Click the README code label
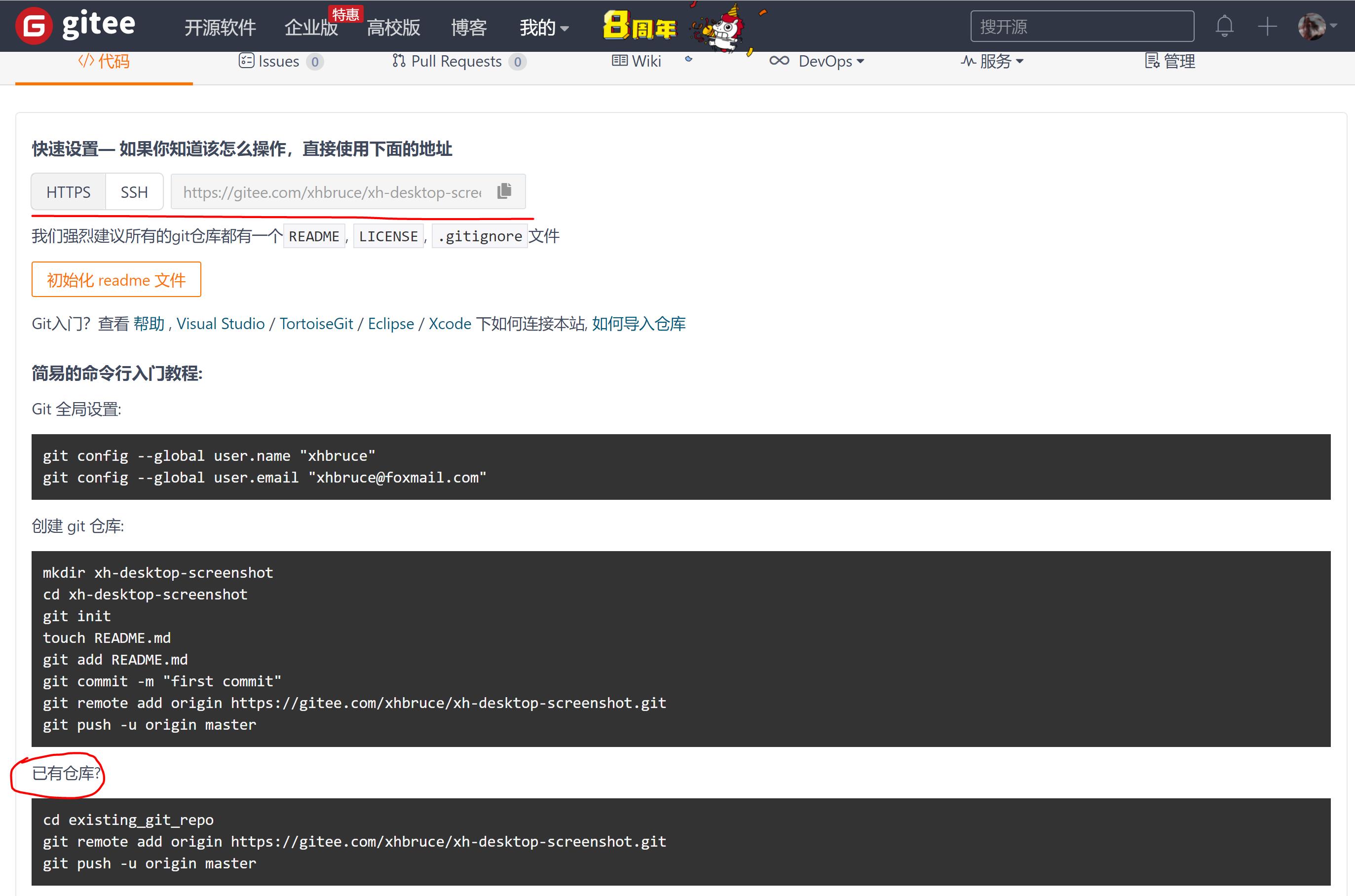 (314, 236)
